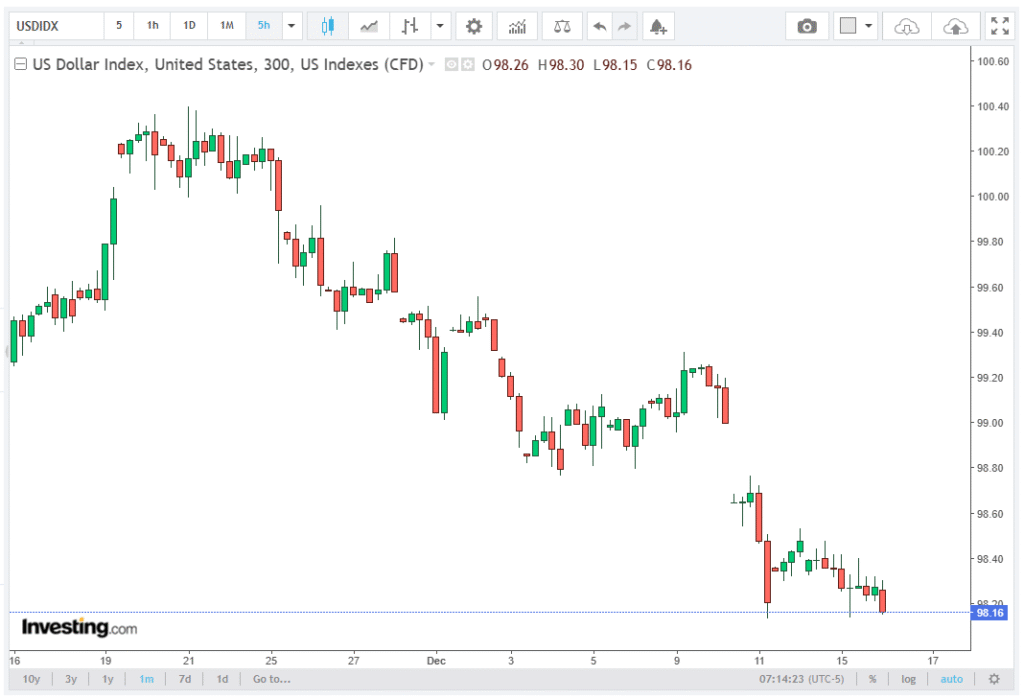Undo the last chart action
Image resolution: width=1024 pixels, height=699 pixels.
pyautogui.click(x=599, y=26)
